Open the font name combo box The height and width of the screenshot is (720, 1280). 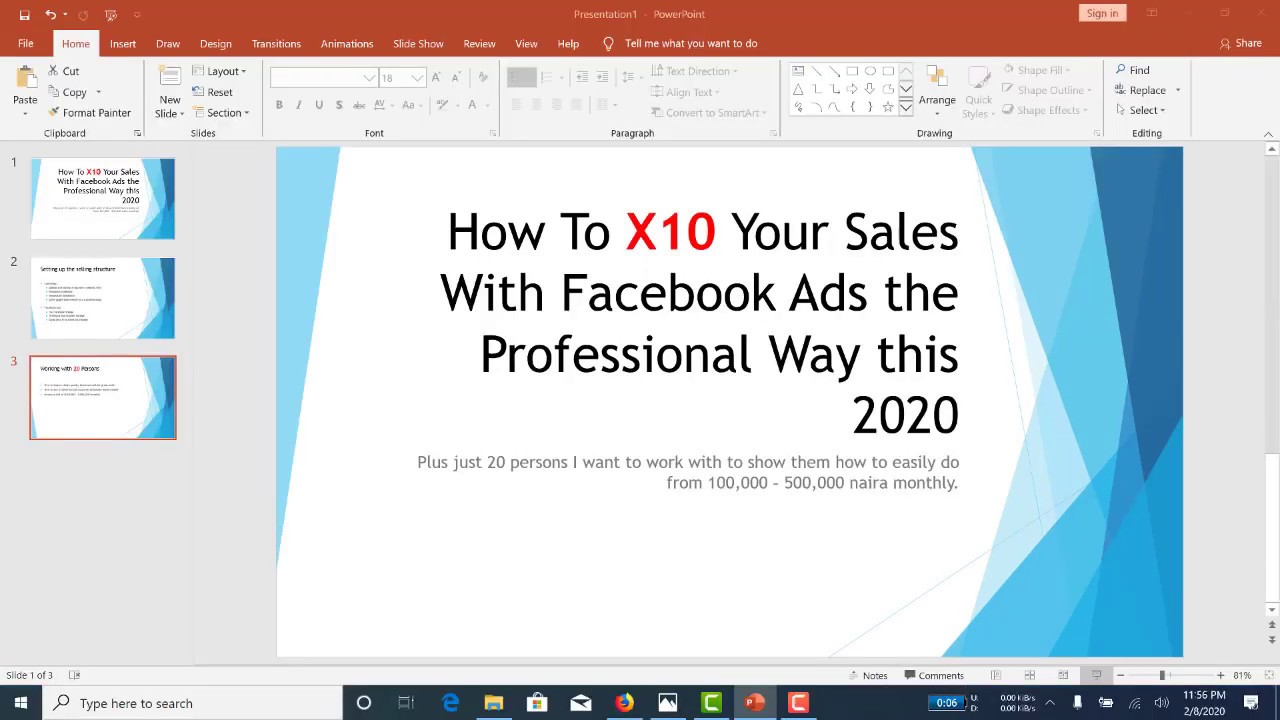pos(323,78)
